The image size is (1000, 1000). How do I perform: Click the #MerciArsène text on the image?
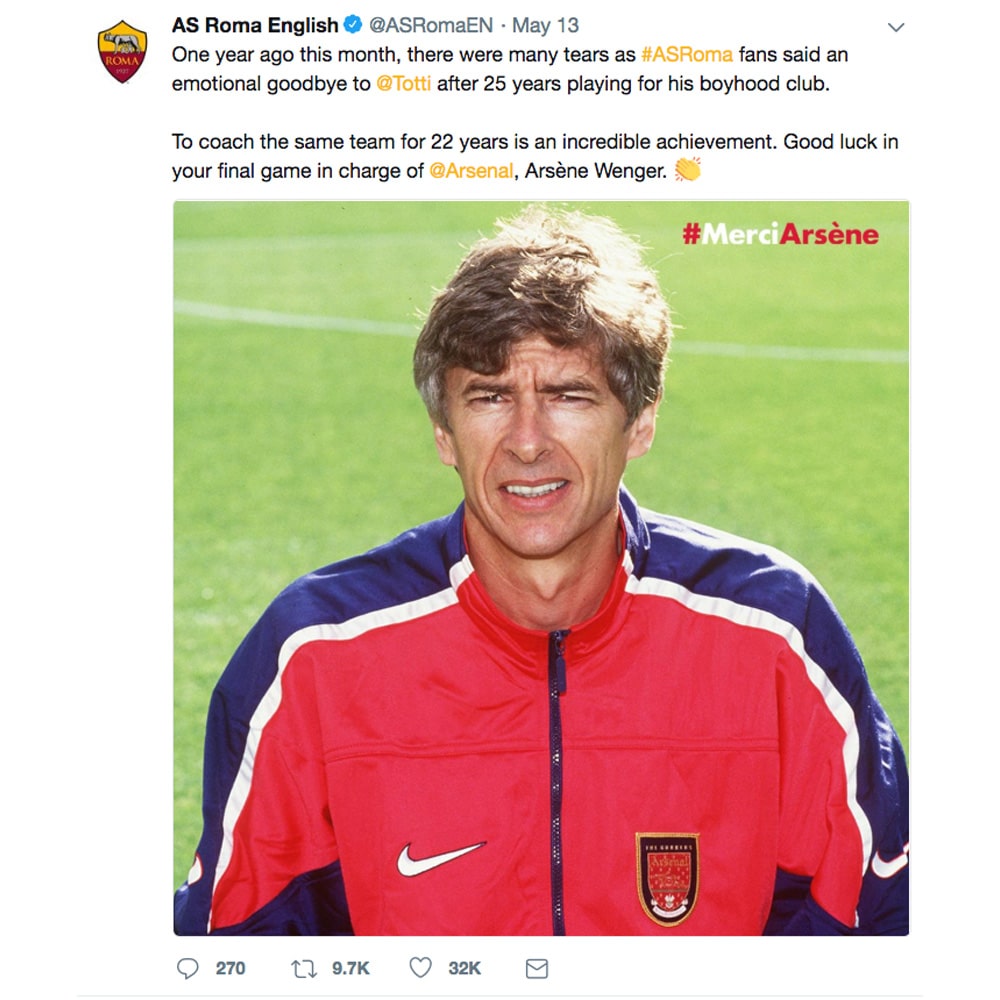click(x=781, y=234)
